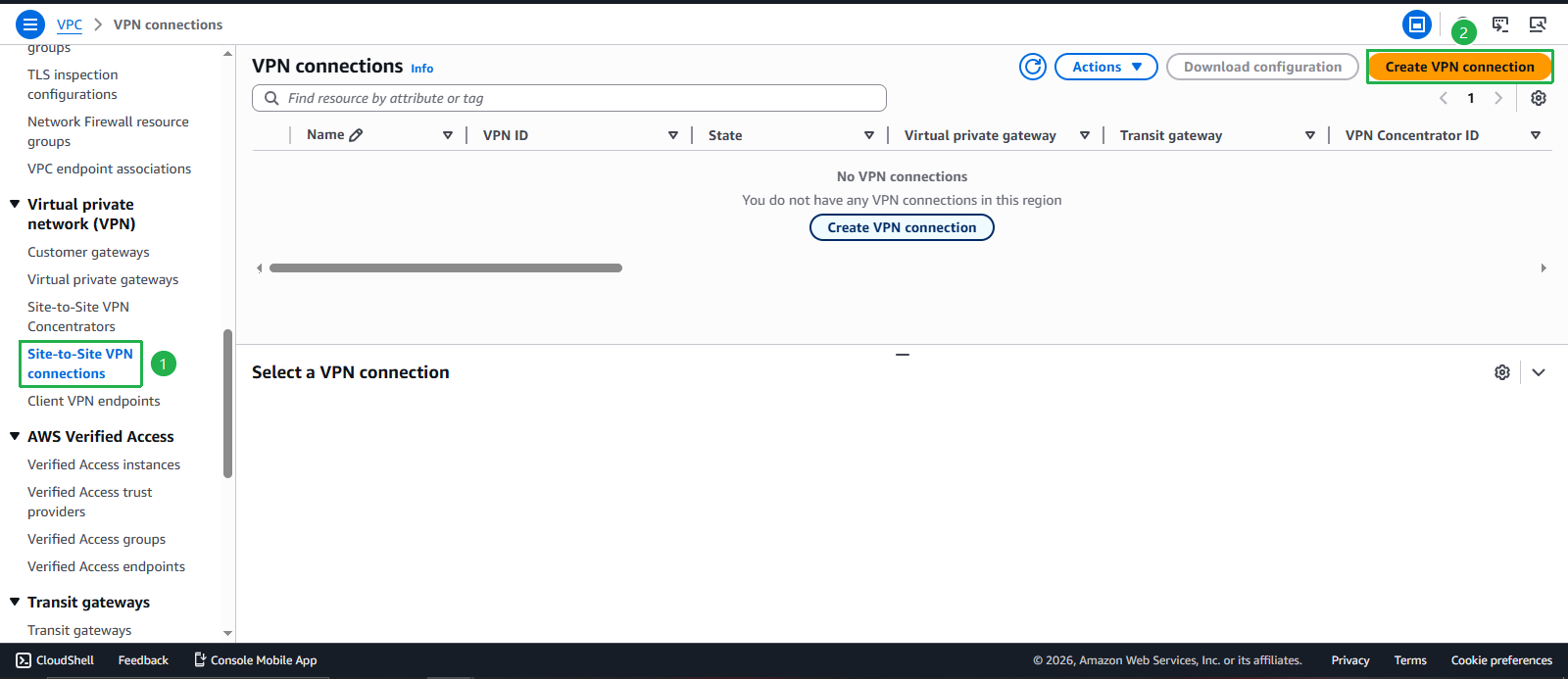Open Customer gateways in sidebar
Screen dimensions: 1568x679
(88, 252)
